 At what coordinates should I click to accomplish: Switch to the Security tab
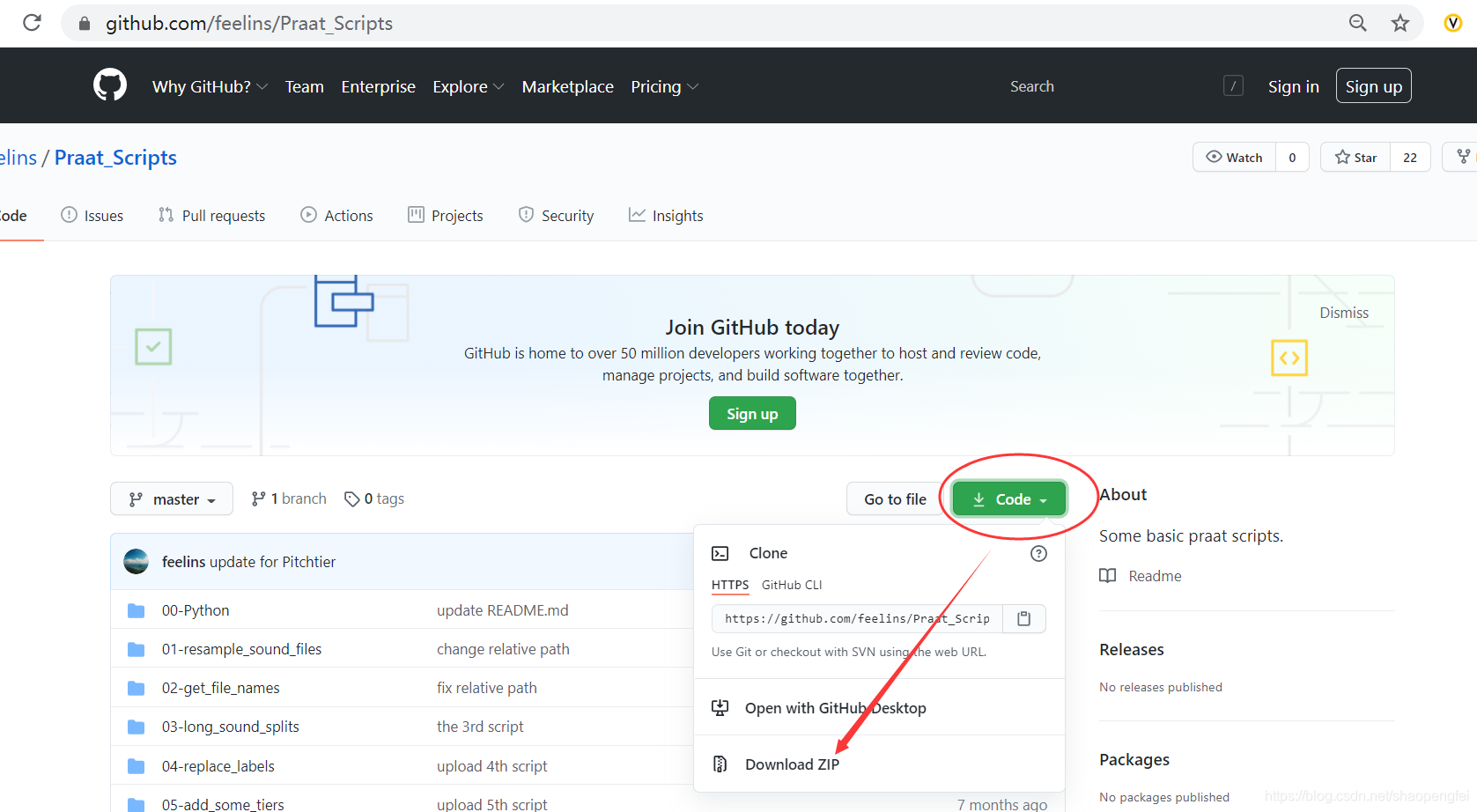(557, 216)
